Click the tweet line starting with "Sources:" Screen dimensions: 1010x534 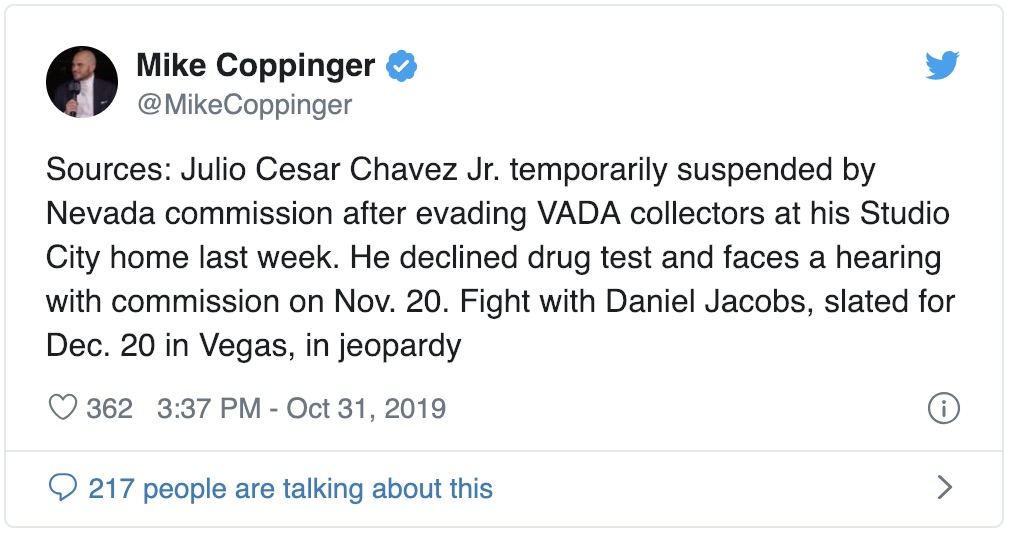[x=461, y=170]
